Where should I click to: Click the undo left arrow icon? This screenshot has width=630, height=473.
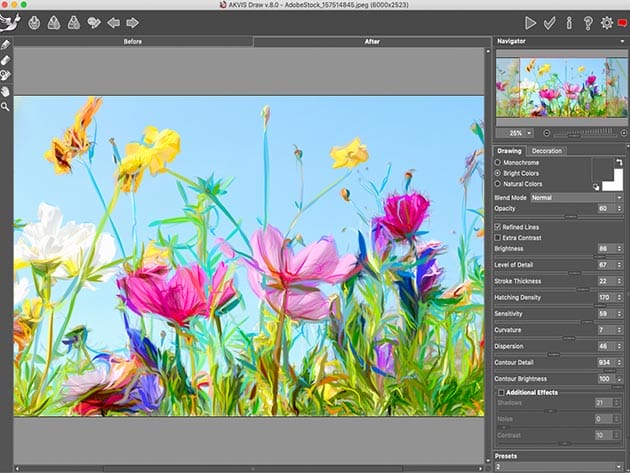[113, 22]
